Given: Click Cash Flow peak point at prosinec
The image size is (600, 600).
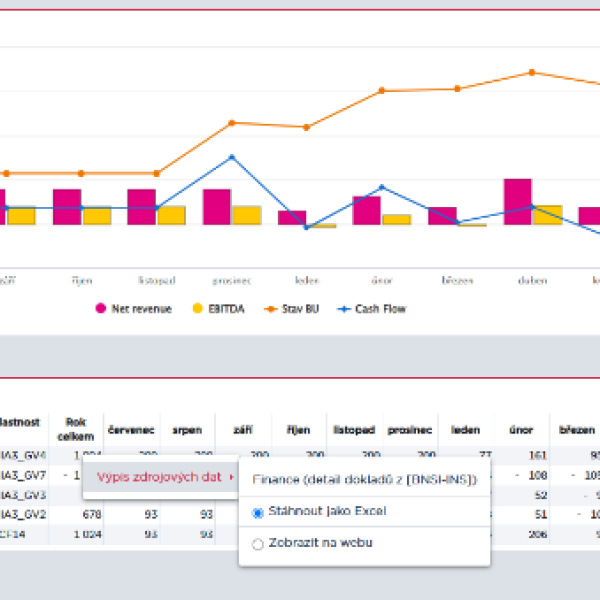Looking at the screenshot, I should click(x=232, y=157).
